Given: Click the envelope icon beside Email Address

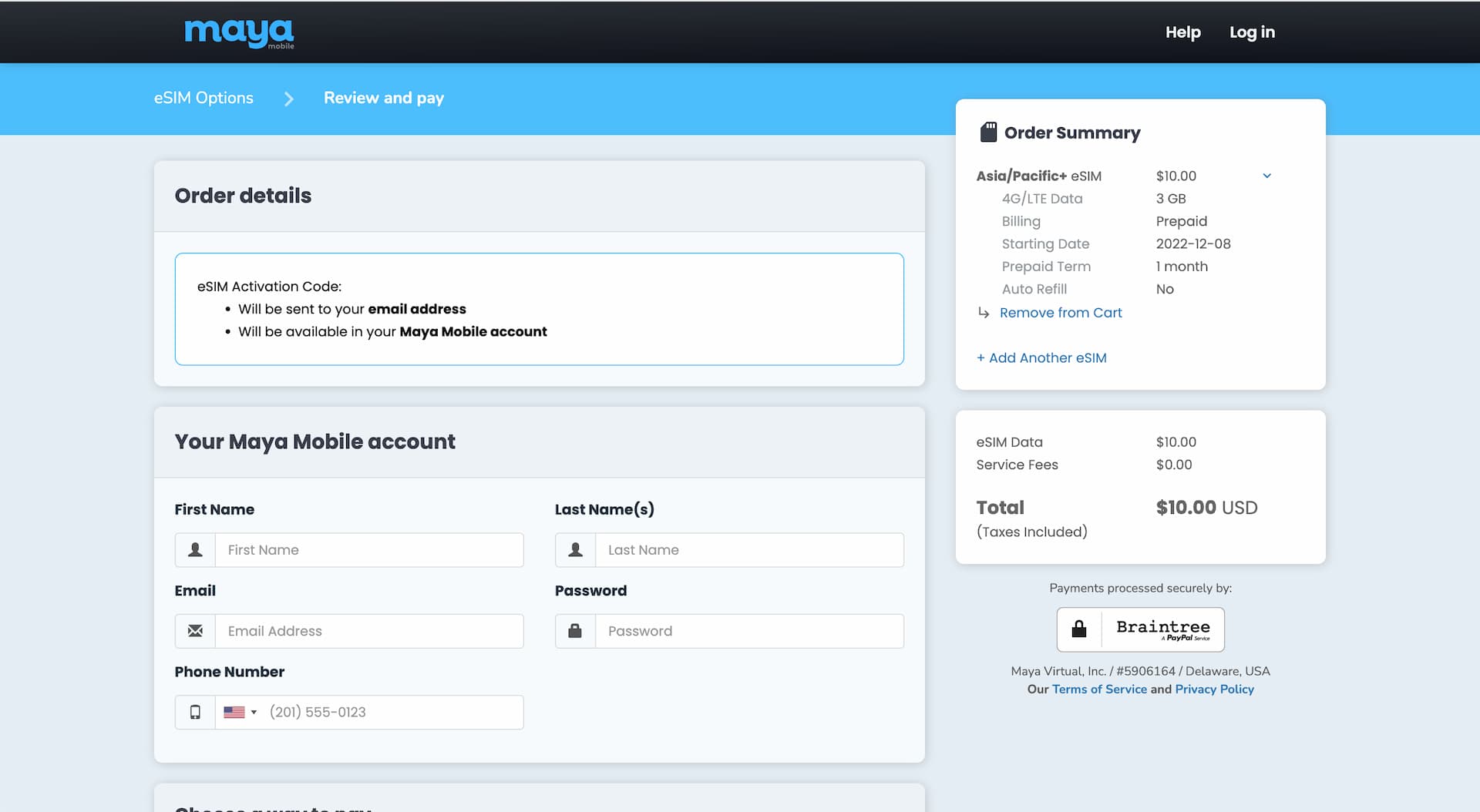Looking at the screenshot, I should [195, 631].
